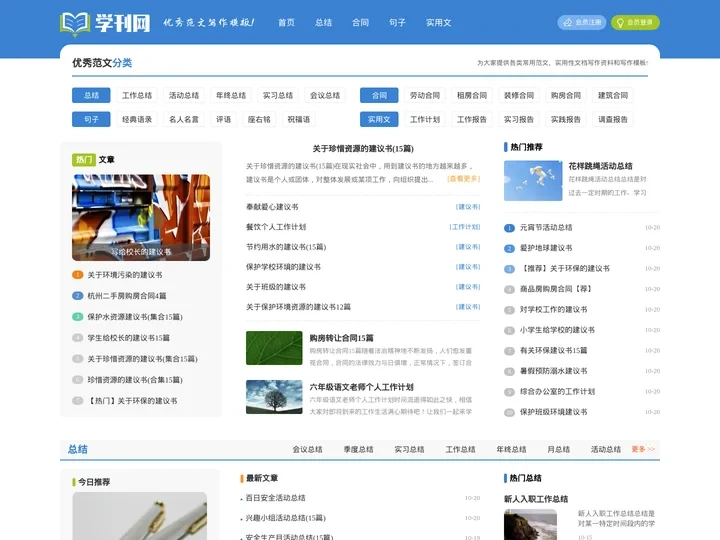This screenshot has height=540, width=720.
Task: Open 保护学校环境的建议书 article
Action: (x=283, y=267)
